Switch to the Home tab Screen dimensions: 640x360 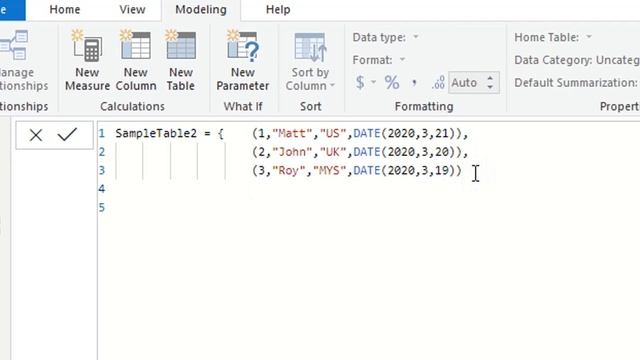(x=64, y=9)
